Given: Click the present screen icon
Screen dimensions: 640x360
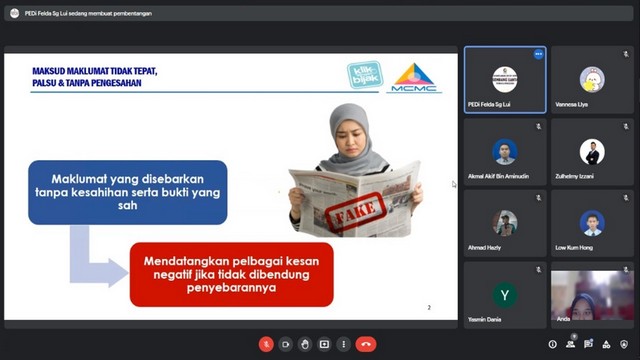Looking at the screenshot, I should [x=324, y=344].
